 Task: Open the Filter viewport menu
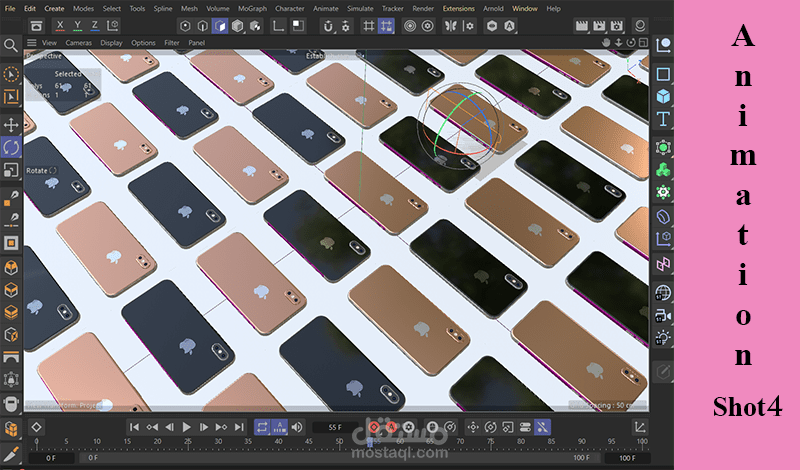[171, 43]
